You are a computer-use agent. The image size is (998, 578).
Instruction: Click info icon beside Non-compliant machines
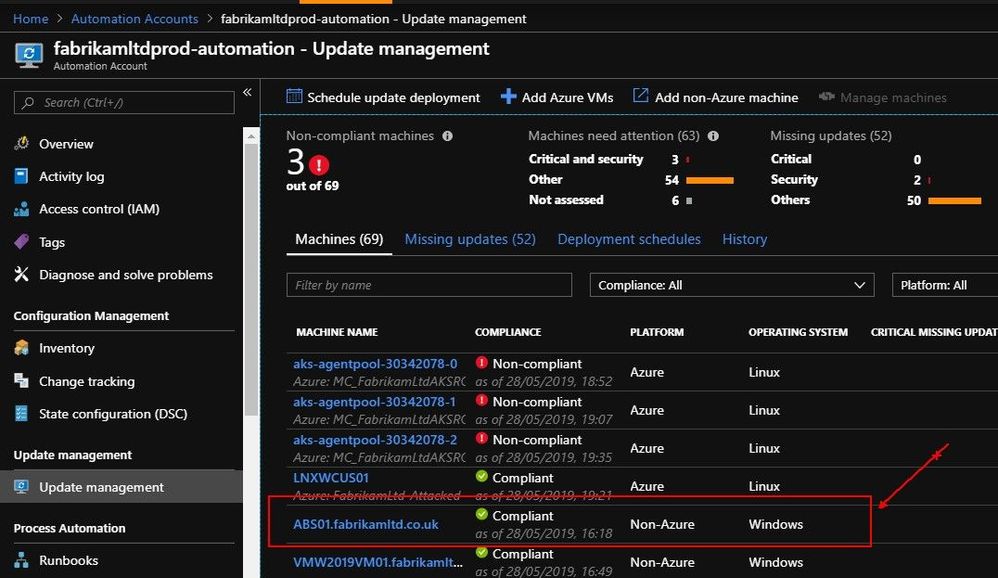pos(447,136)
